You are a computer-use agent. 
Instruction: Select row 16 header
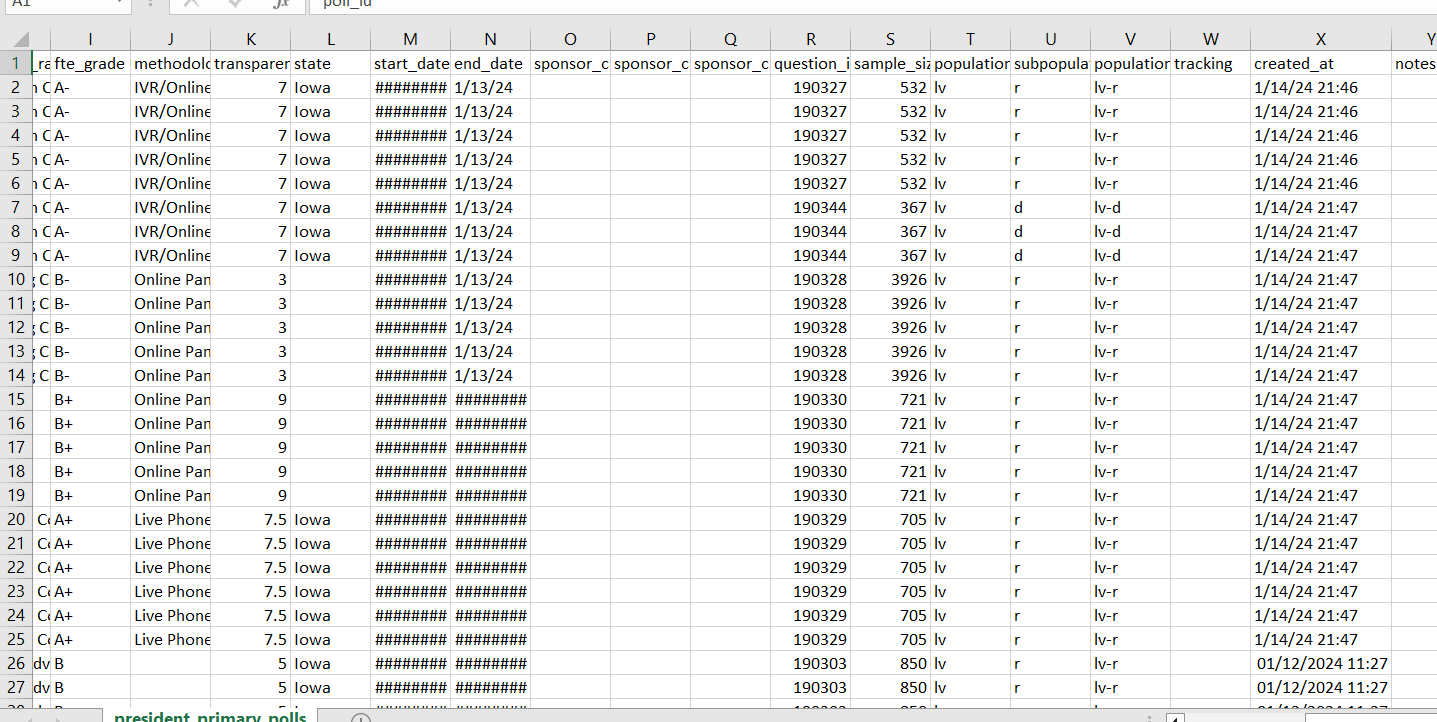(x=15, y=423)
